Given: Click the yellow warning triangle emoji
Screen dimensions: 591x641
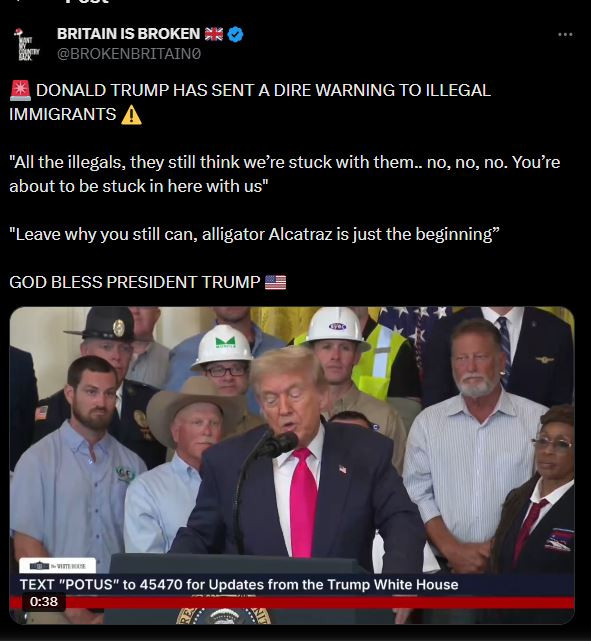Looking at the screenshot, I should click(131, 115).
